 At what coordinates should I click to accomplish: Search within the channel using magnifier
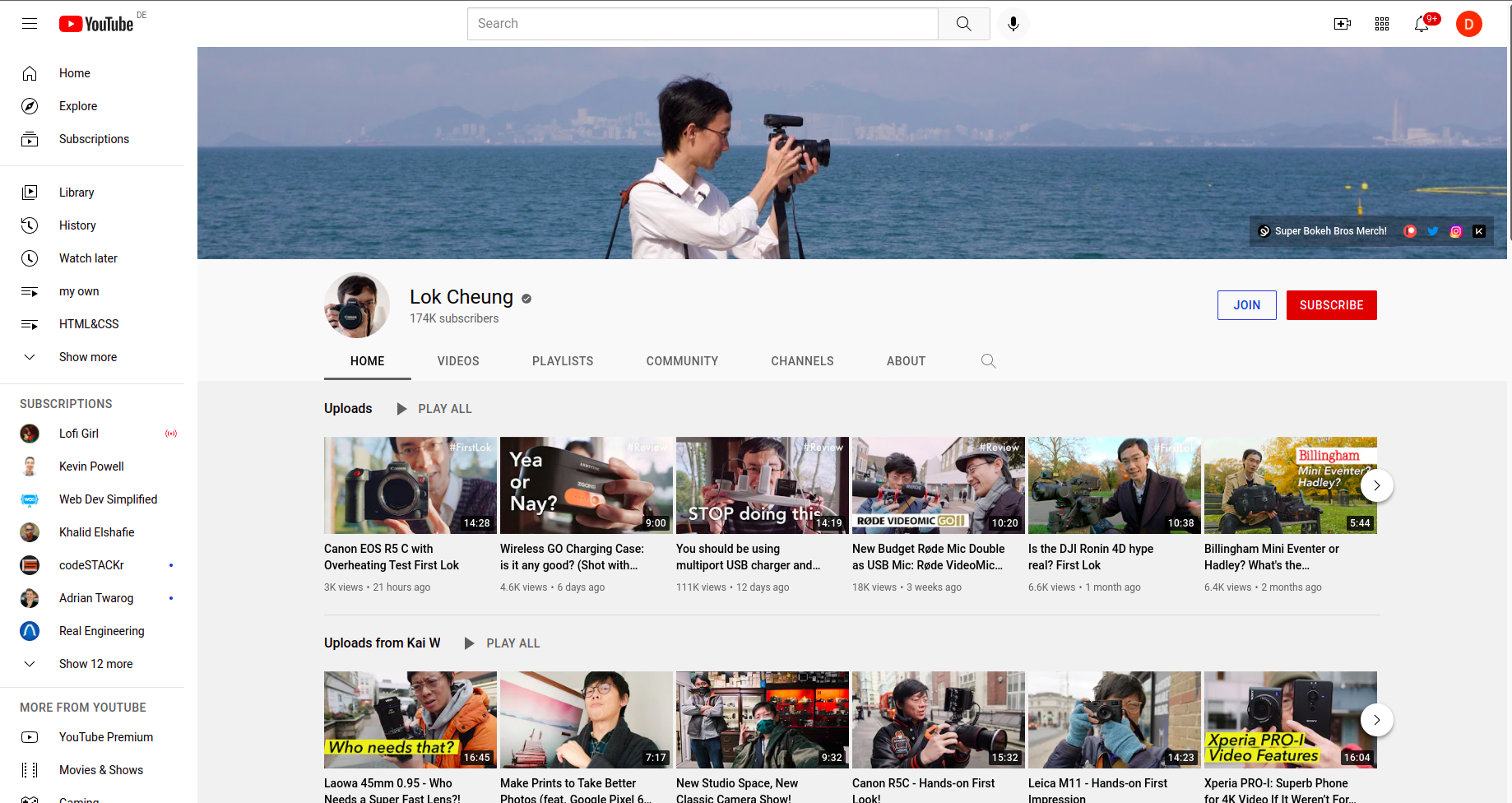[989, 361]
